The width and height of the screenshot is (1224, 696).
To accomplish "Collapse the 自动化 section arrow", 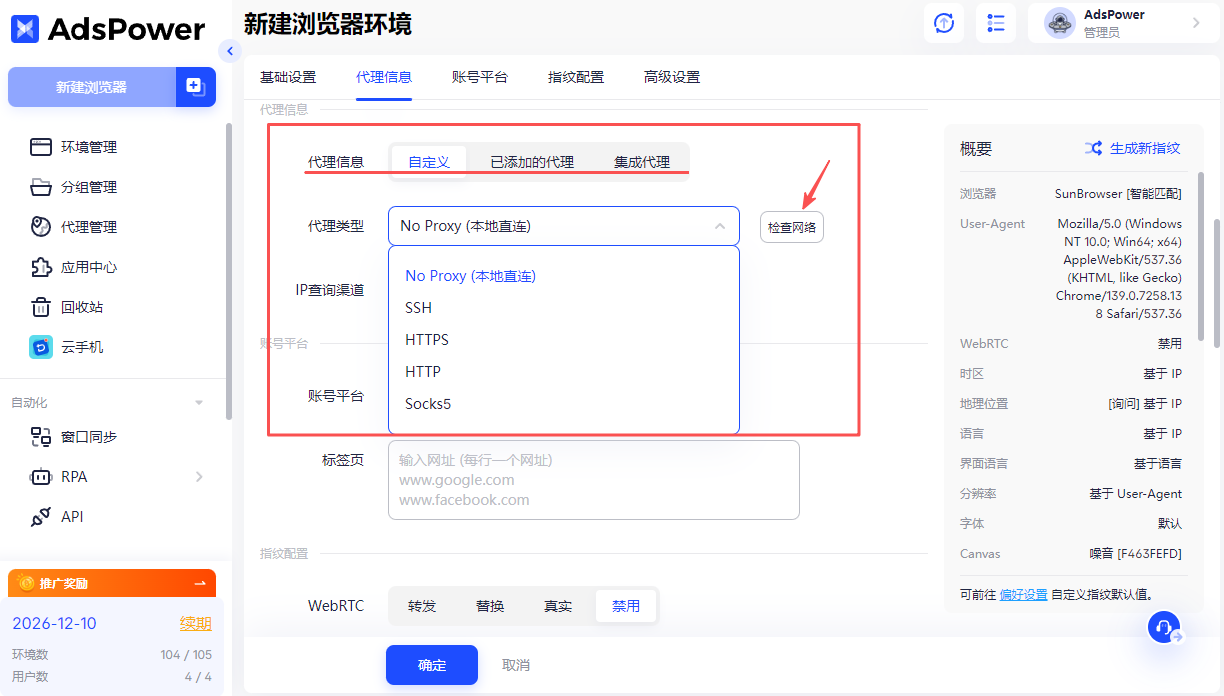I will pyautogui.click(x=199, y=403).
